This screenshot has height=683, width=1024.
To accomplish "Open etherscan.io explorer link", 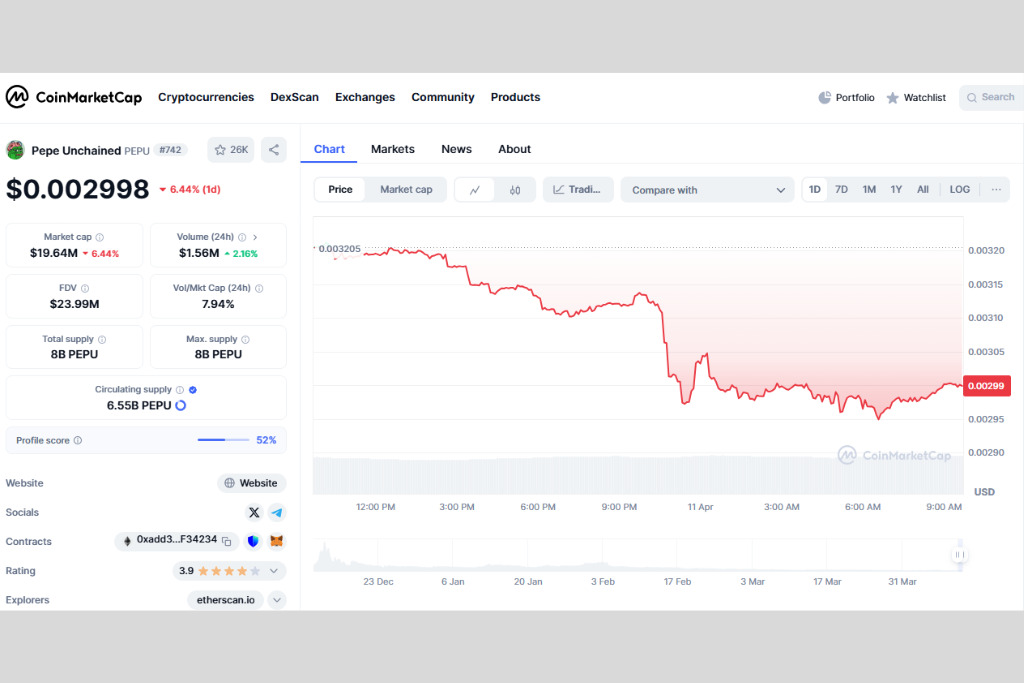I will click(225, 599).
